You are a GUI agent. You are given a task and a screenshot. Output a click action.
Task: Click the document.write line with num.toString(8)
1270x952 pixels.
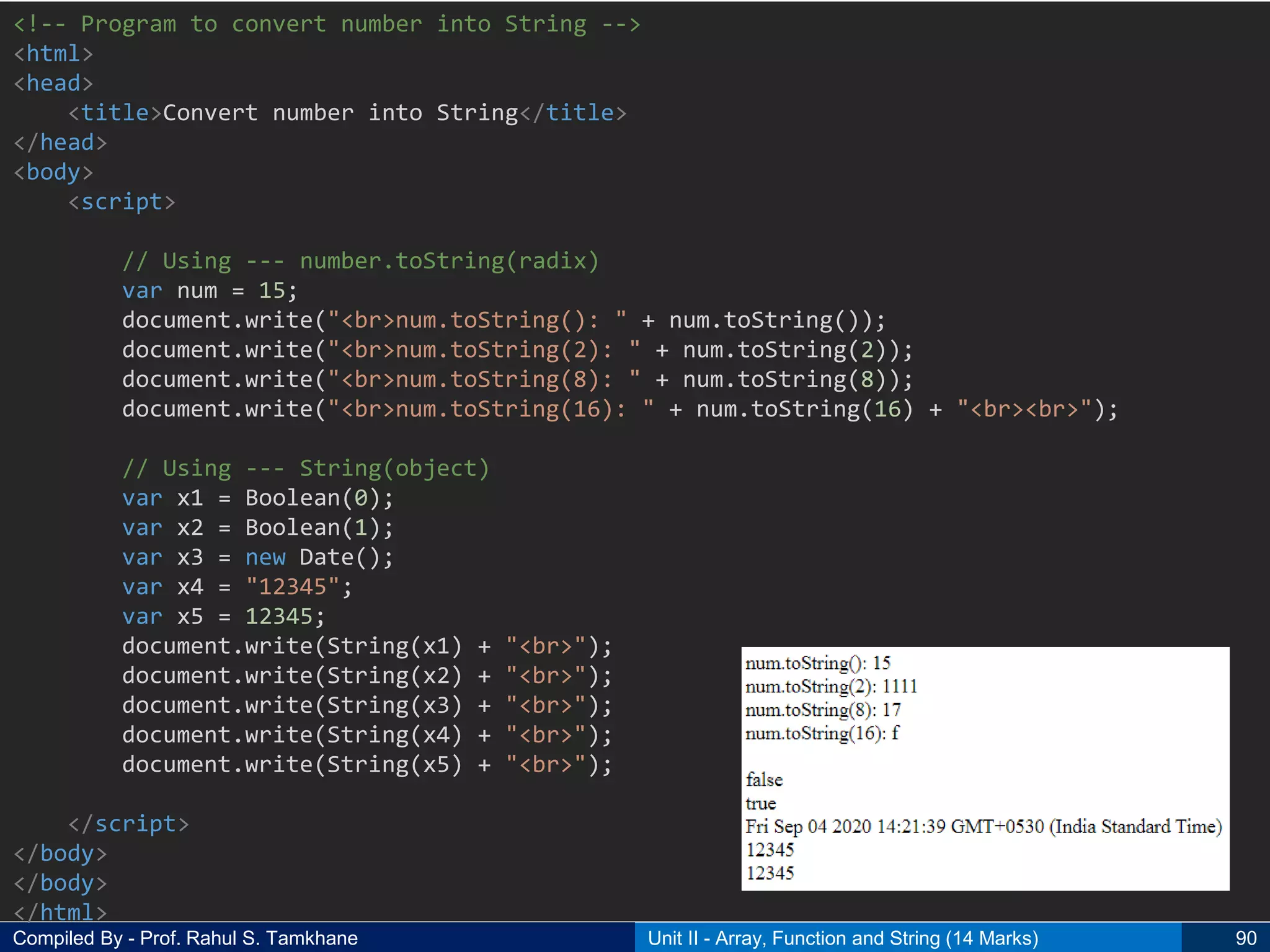pos(518,379)
